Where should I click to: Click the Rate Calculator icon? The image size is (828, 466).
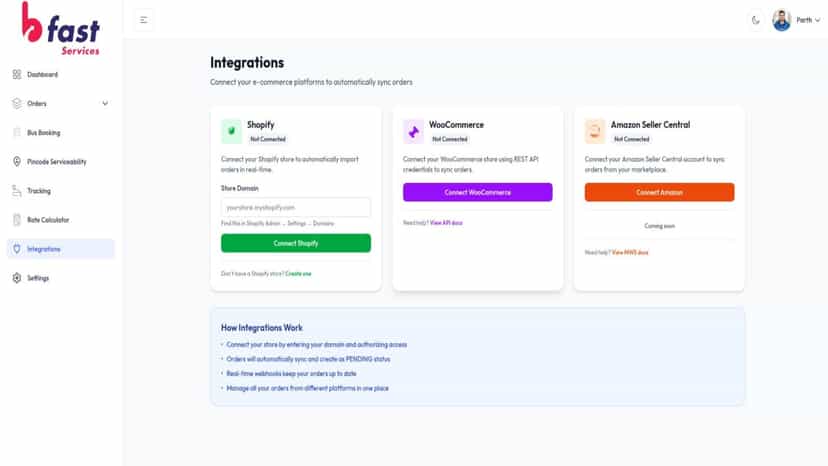coord(17,220)
